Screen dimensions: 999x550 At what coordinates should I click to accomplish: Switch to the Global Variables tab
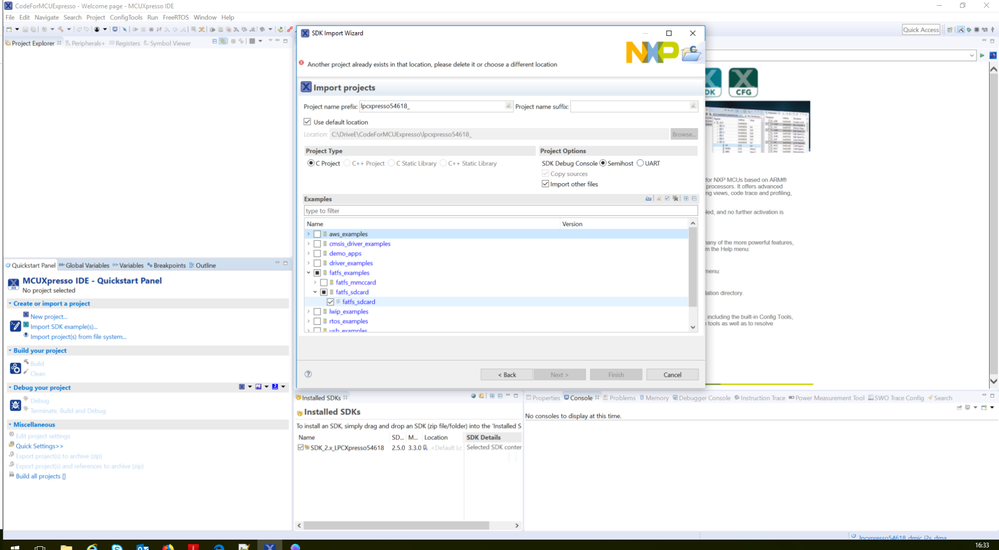pos(83,265)
